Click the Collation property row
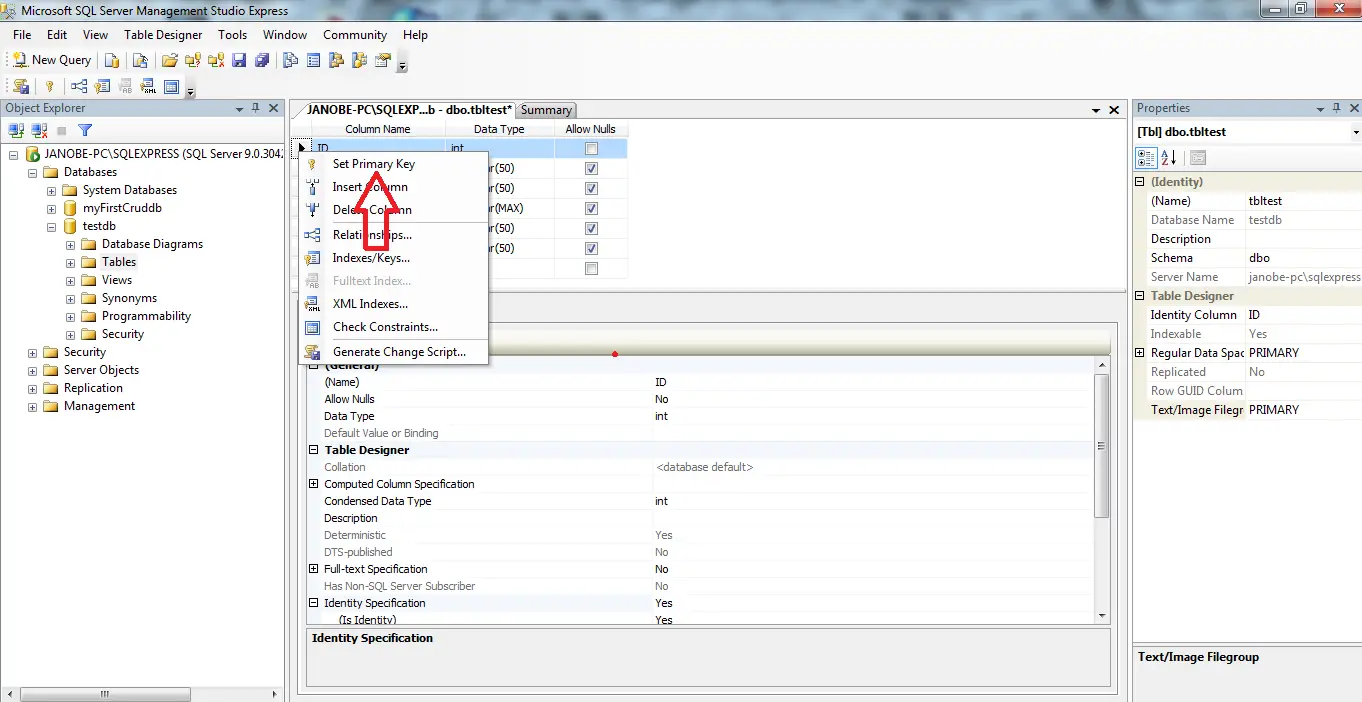Viewport: 1362px width, 702px height. pos(700,467)
